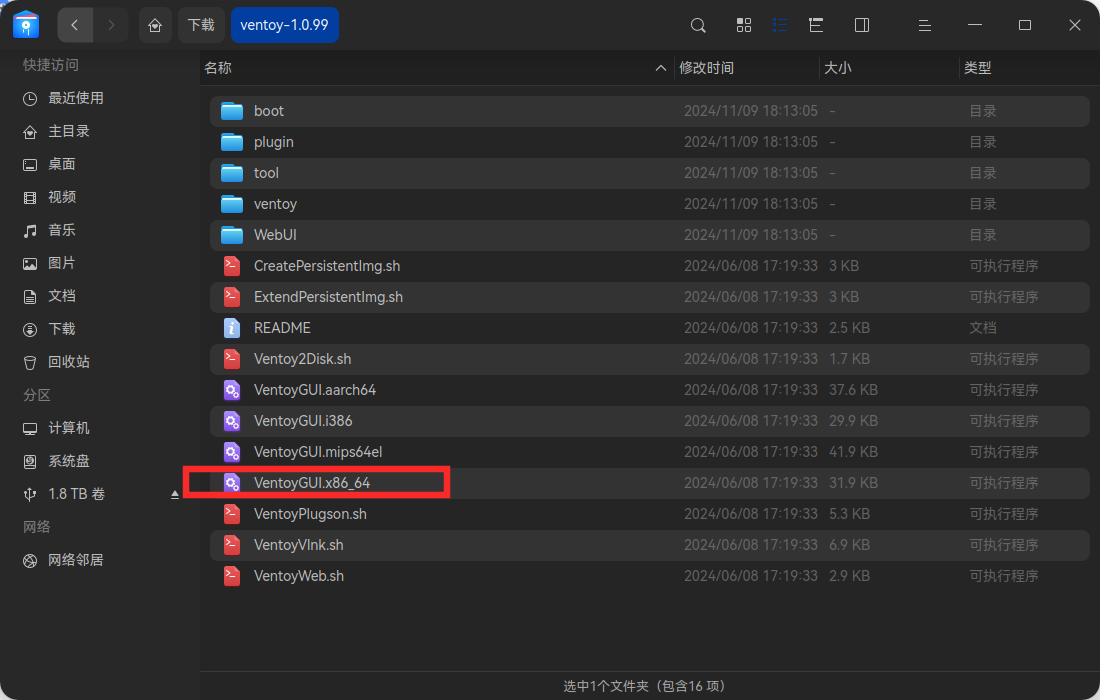Select the VentoyWeb.sh script icon
Screen dimensions: 1100x700
(232, 576)
